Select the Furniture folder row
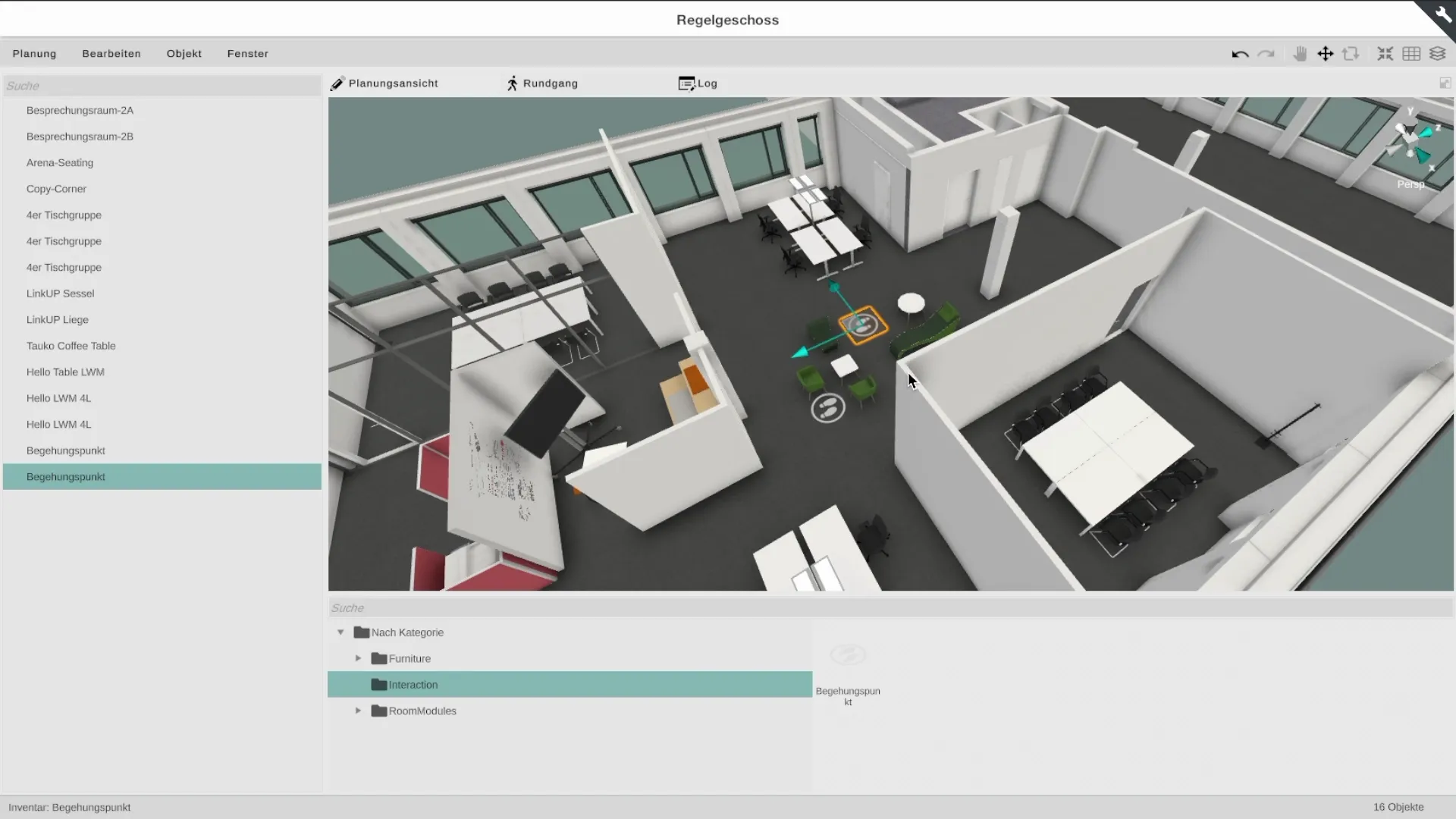 570,658
